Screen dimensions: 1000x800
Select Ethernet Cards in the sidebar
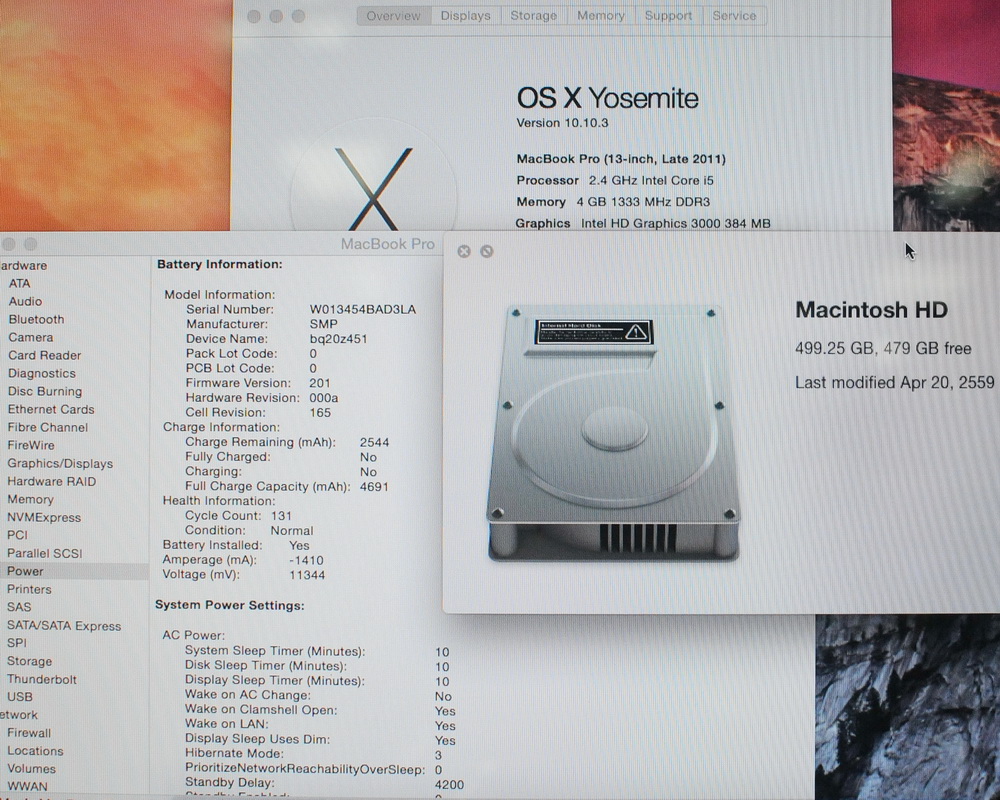(x=51, y=409)
